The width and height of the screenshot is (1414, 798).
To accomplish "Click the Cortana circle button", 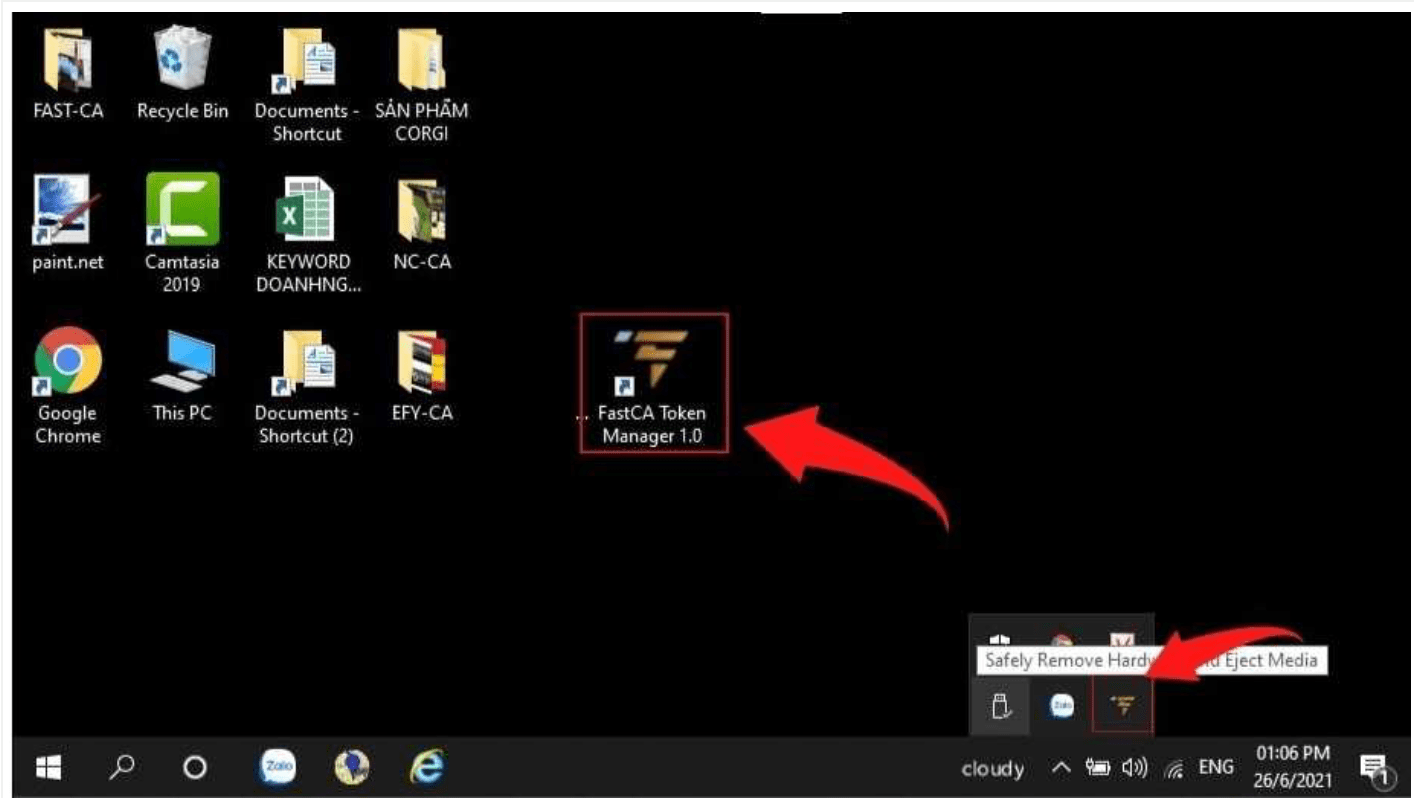I will point(196,767).
